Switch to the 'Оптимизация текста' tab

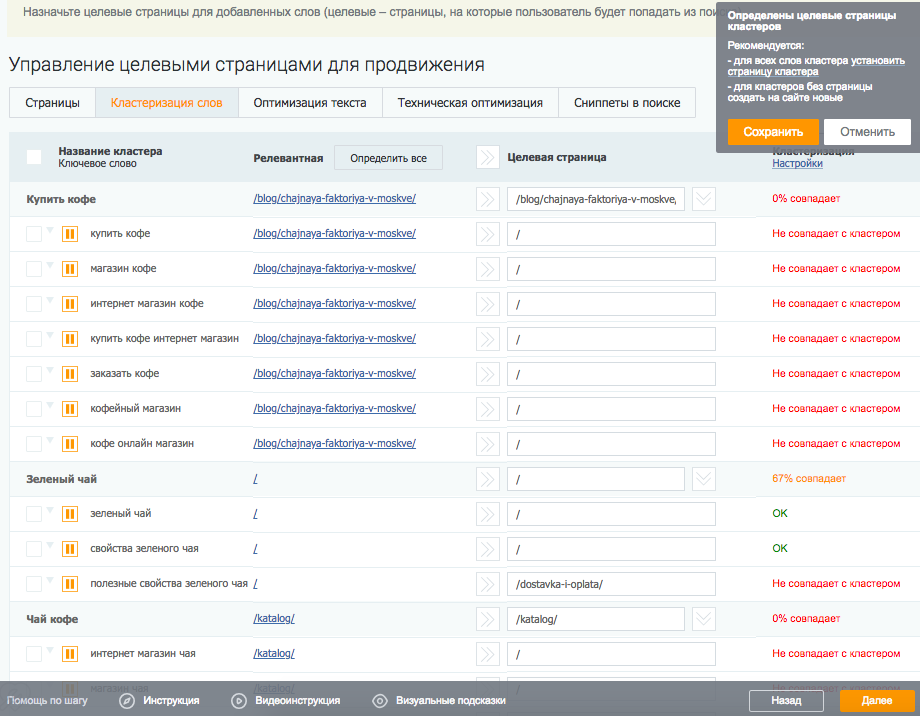click(x=310, y=103)
